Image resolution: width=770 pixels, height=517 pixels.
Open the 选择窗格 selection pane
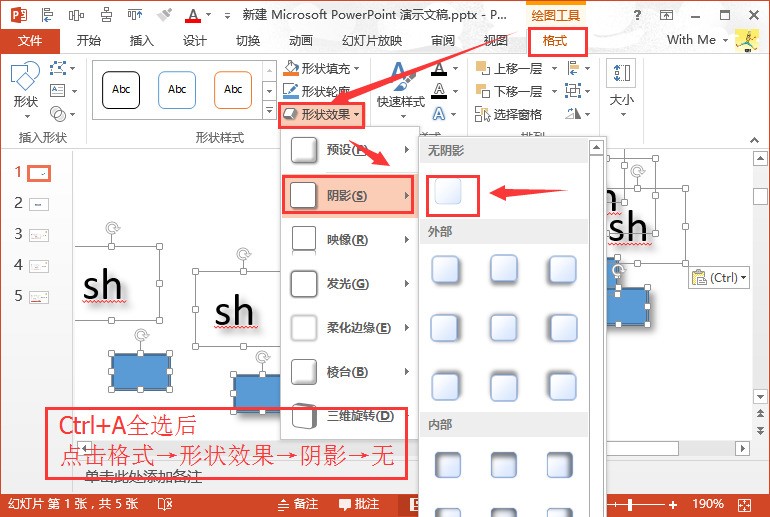click(509, 114)
